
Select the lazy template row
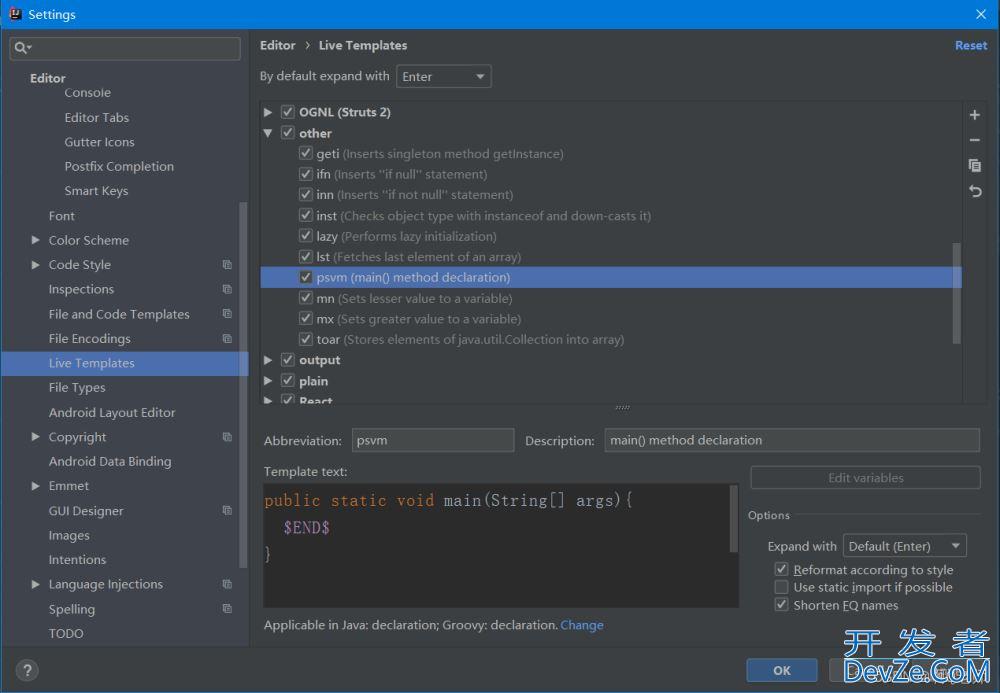click(611, 236)
